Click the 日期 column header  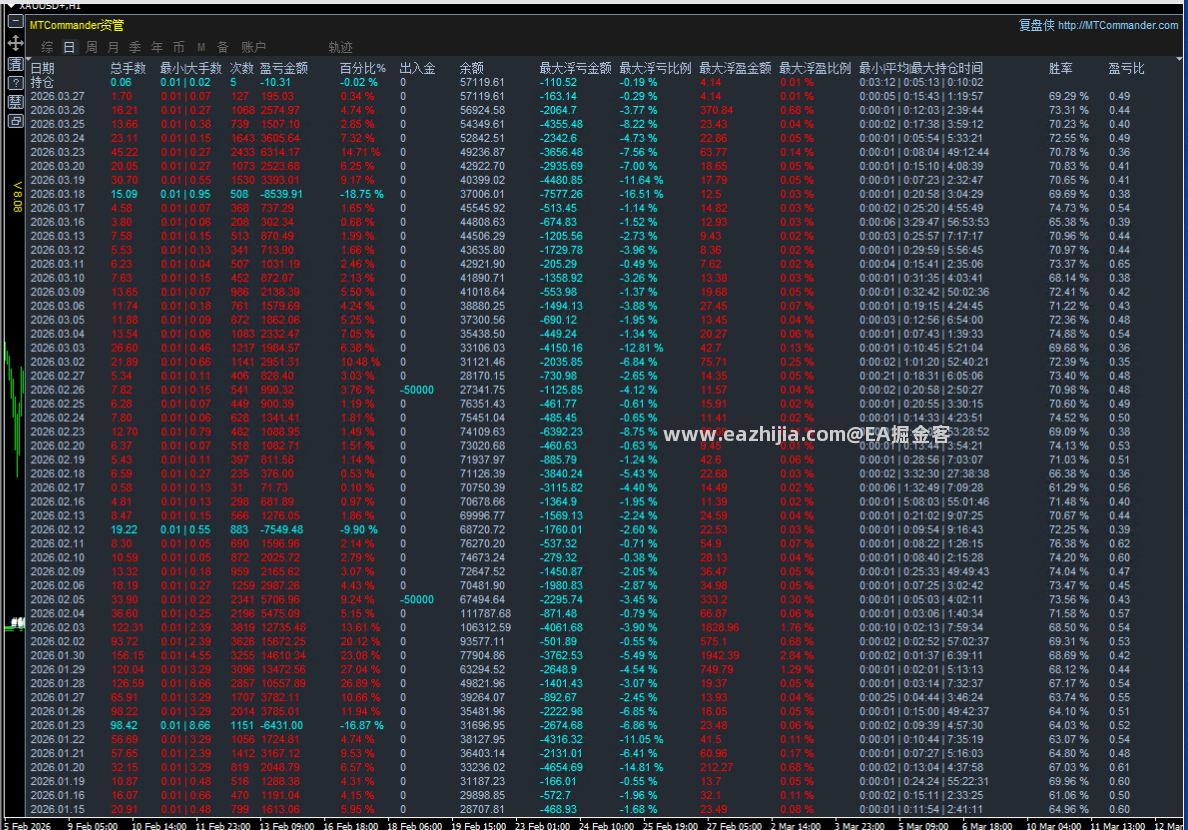click(x=42, y=68)
